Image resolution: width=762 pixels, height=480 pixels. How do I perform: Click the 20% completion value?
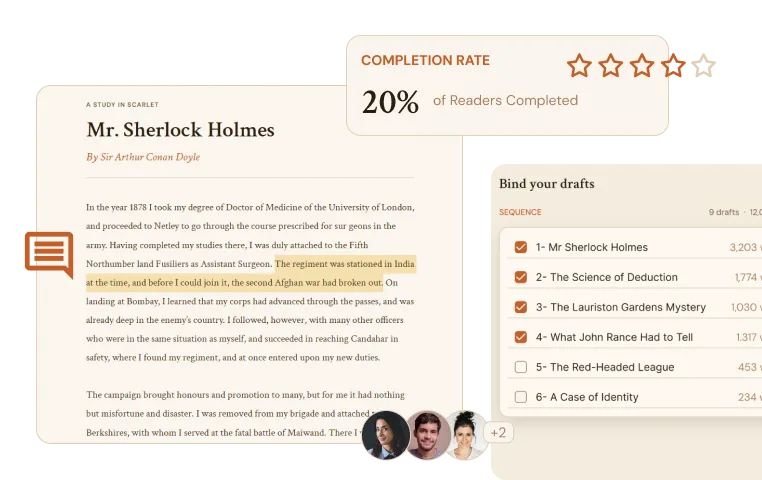(390, 102)
